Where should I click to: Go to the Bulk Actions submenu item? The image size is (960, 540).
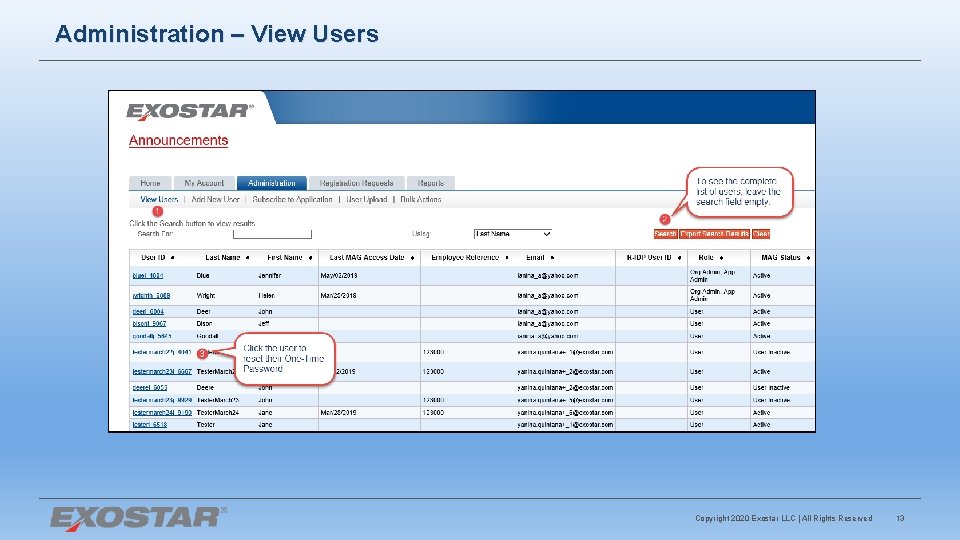(421, 200)
